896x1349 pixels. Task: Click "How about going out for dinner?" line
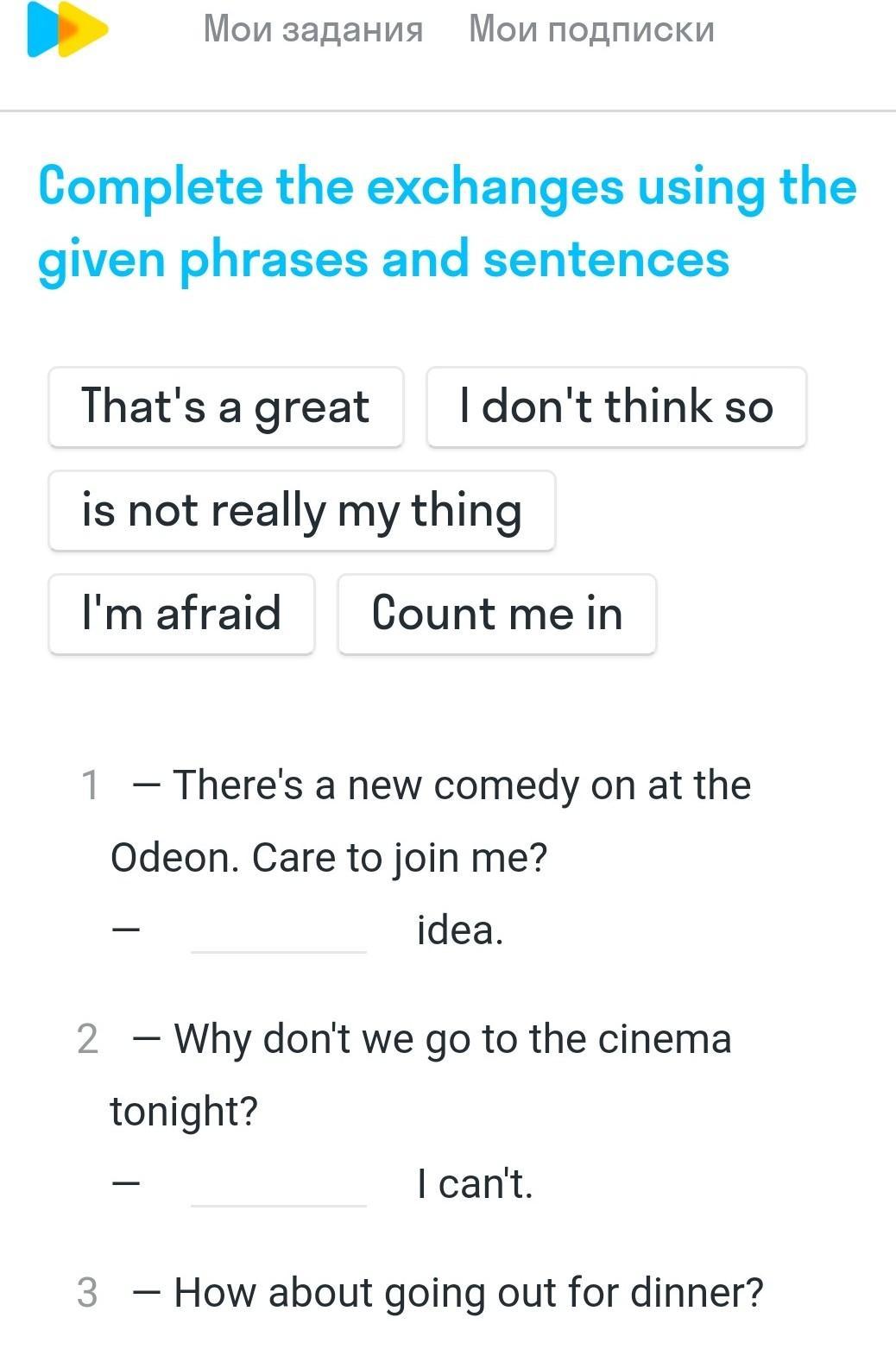(x=469, y=1292)
